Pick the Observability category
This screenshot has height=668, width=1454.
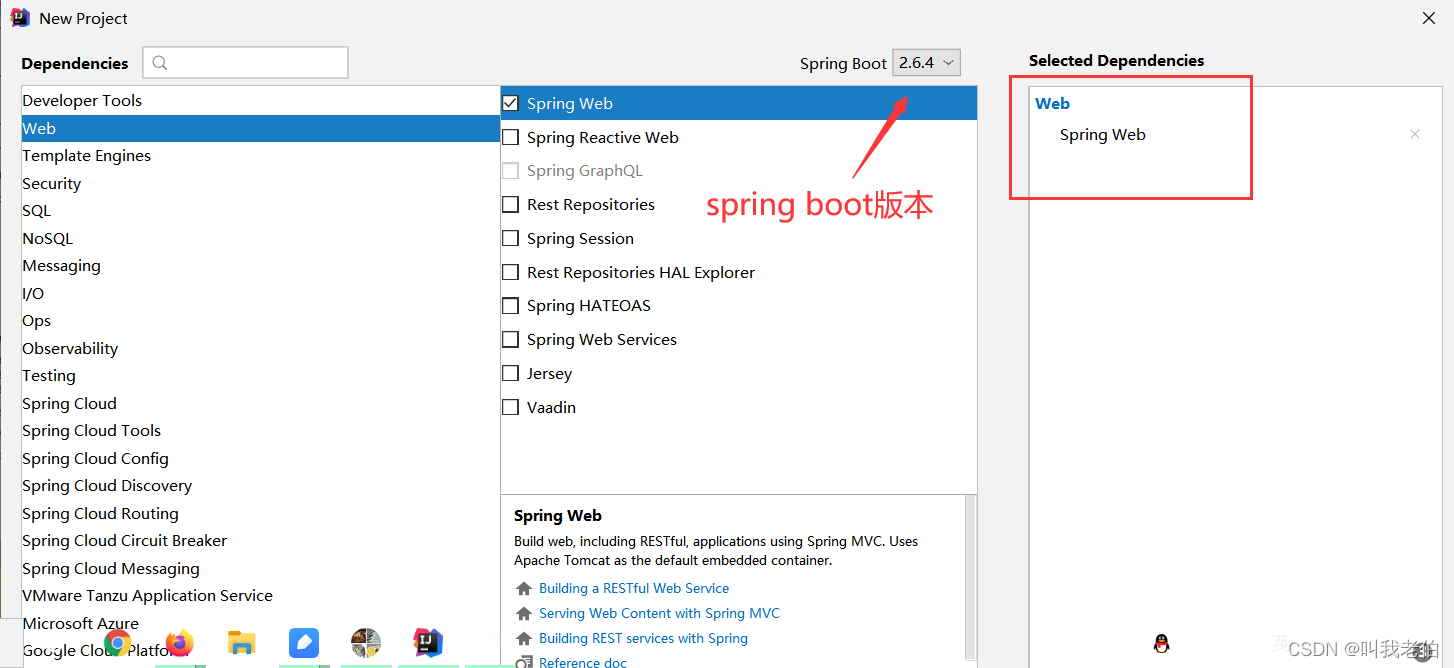(x=260, y=348)
